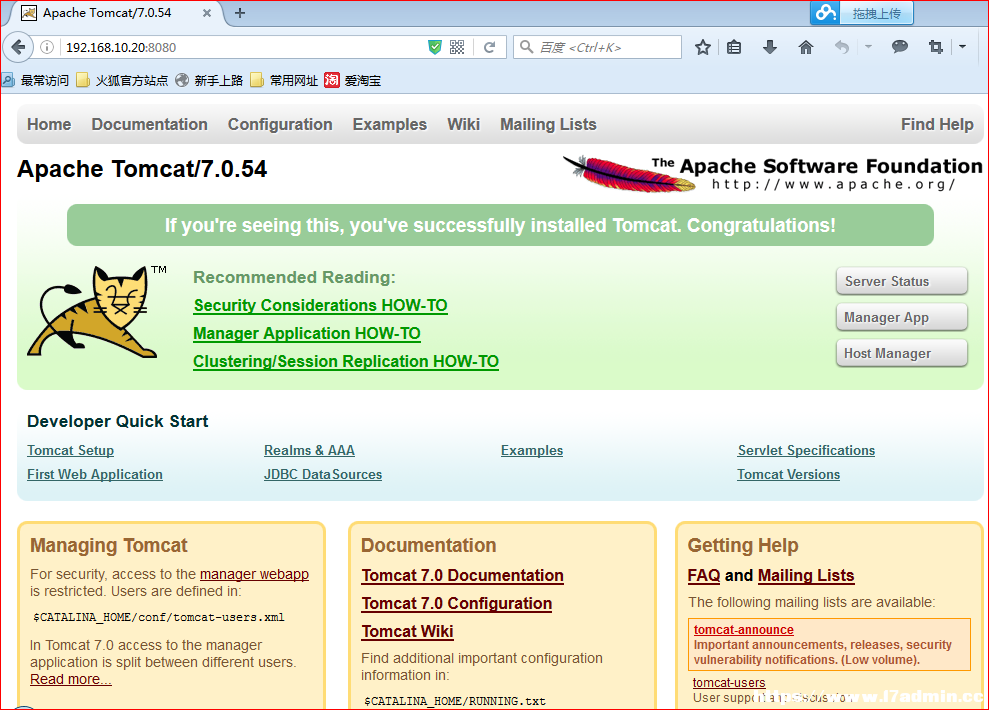Open the Home navigation item
The image size is (989, 710).
[49, 124]
